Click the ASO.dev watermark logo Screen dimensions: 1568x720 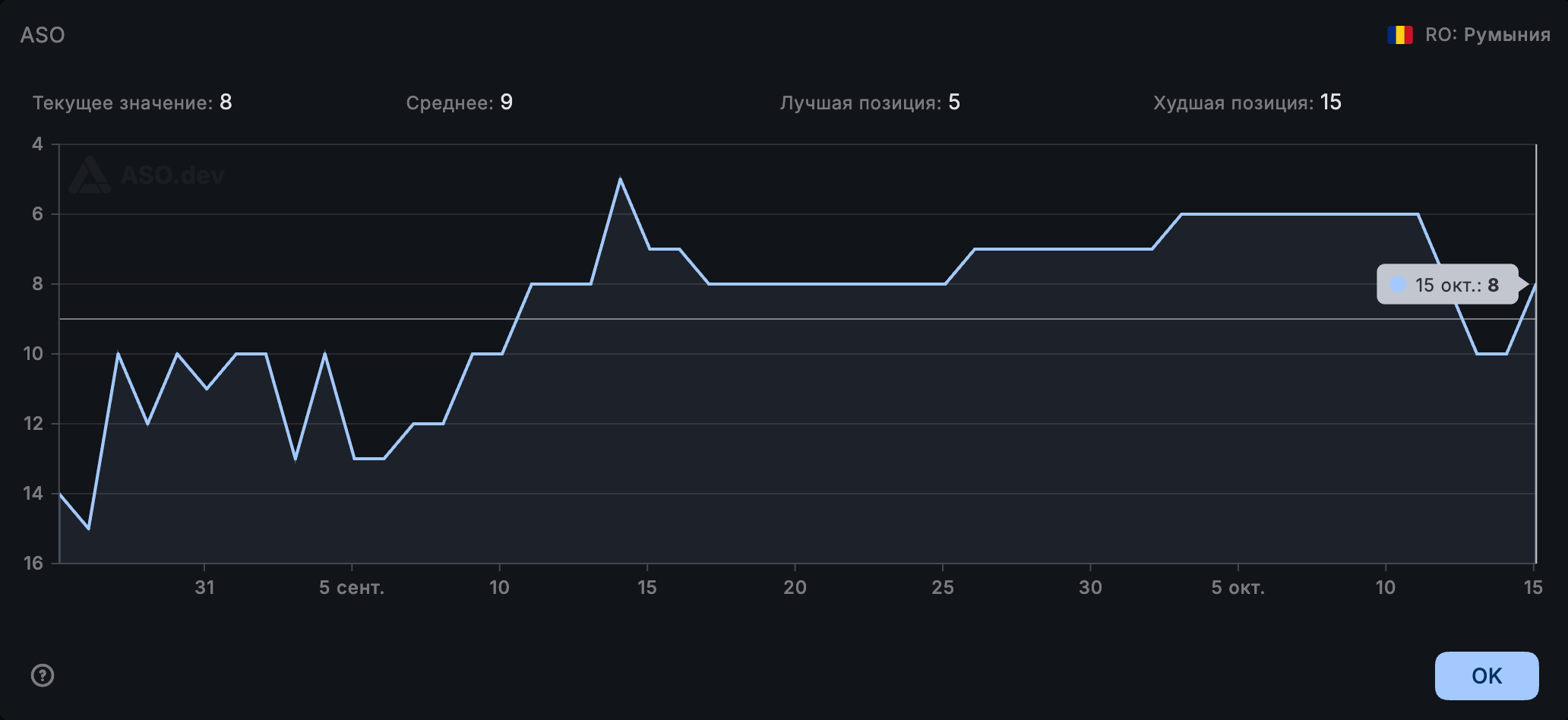(147, 175)
